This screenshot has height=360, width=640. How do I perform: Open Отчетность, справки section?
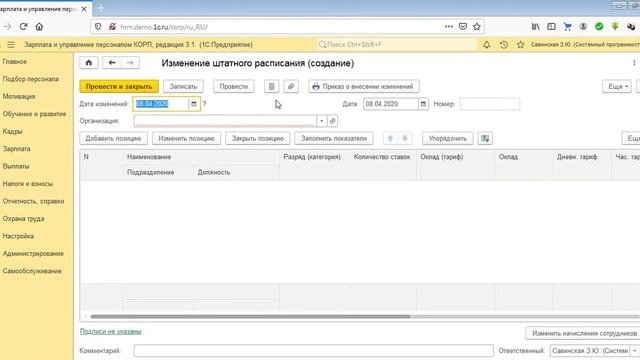33,201
